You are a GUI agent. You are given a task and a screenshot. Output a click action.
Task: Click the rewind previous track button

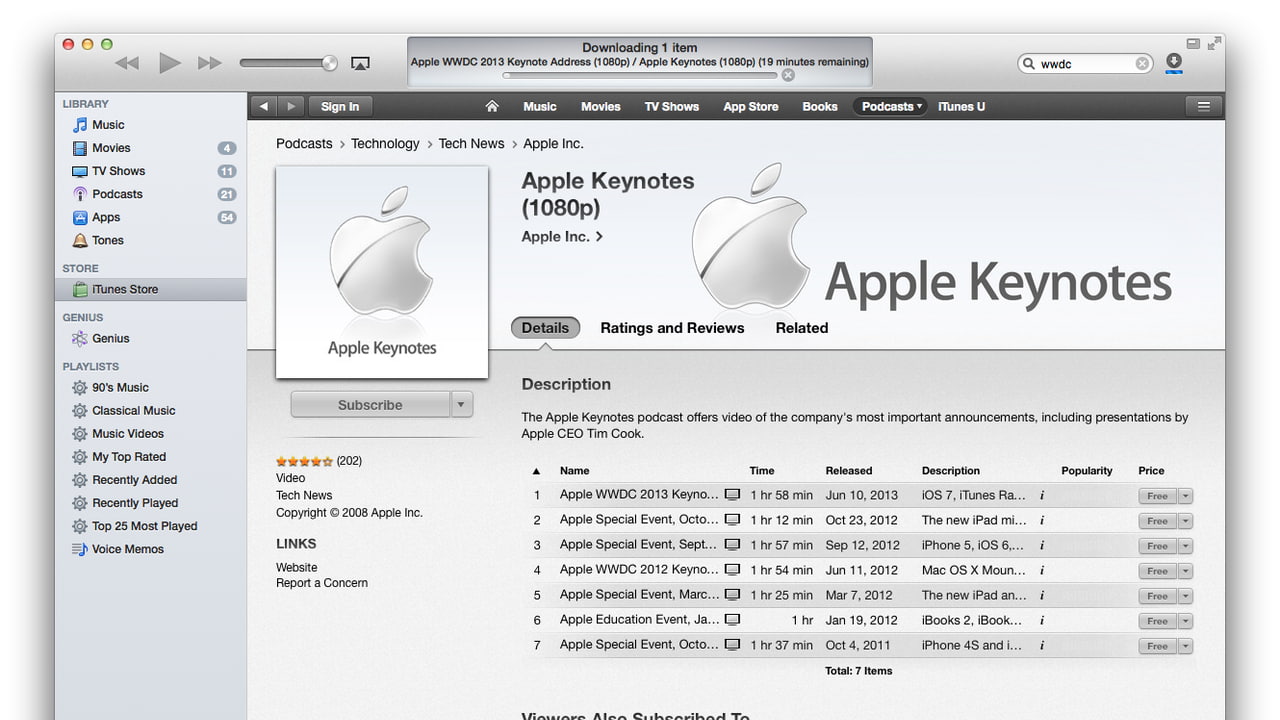(127, 63)
